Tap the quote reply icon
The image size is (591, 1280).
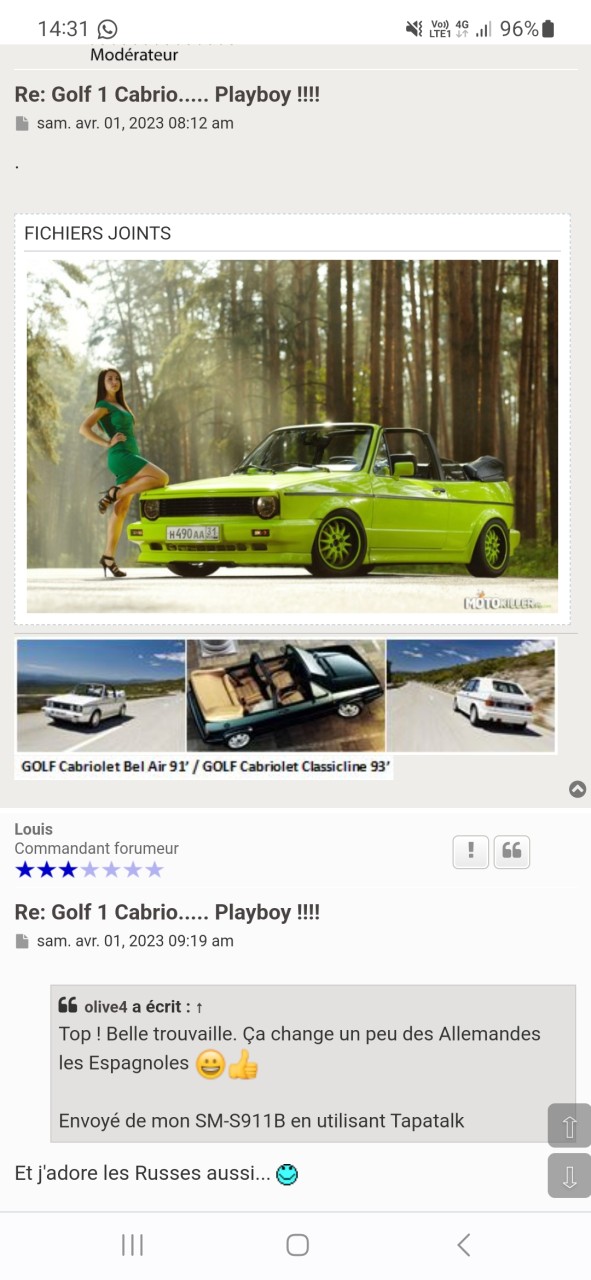(x=512, y=851)
